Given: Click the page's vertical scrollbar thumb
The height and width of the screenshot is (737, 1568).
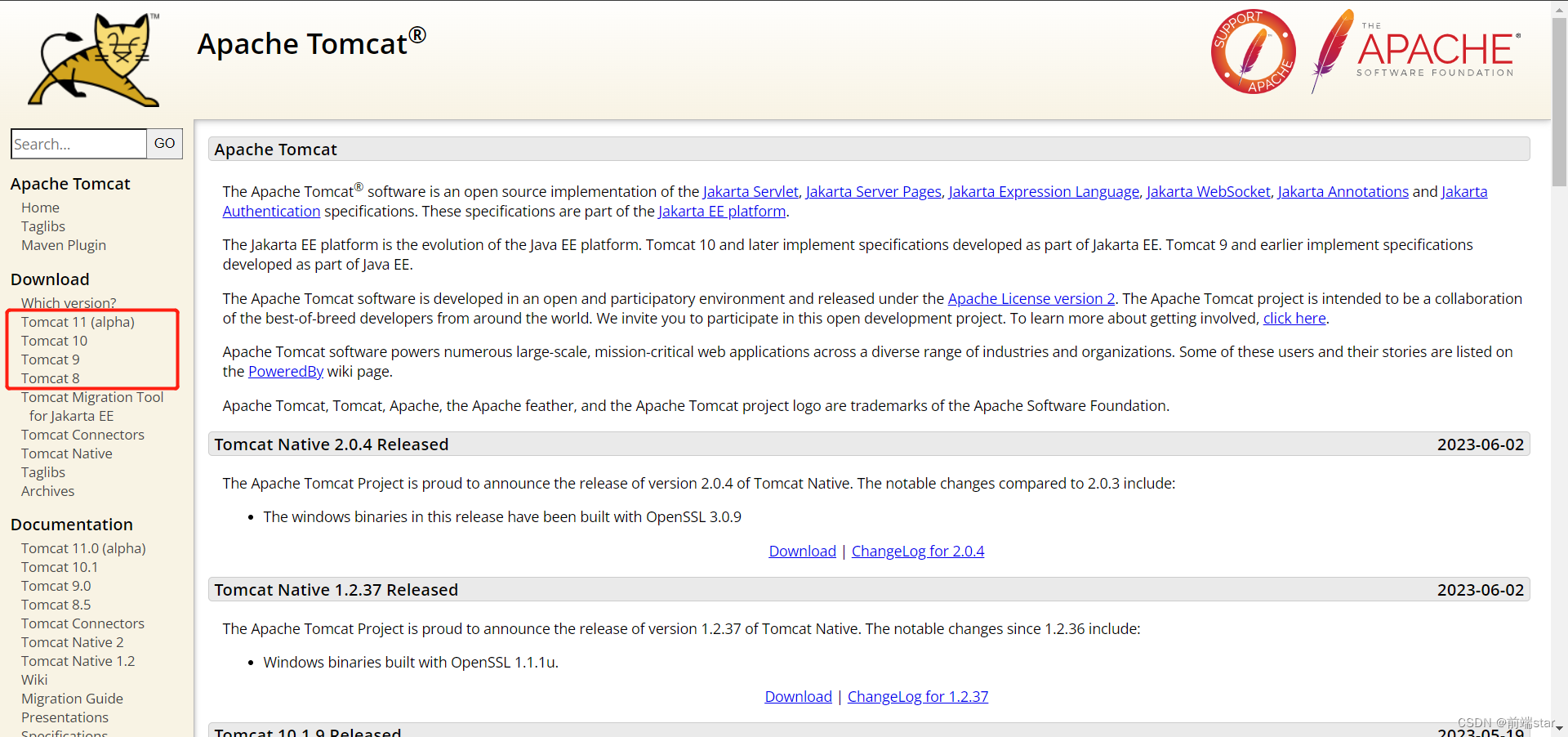Looking at the screenshot, I should coord(1559,102).
